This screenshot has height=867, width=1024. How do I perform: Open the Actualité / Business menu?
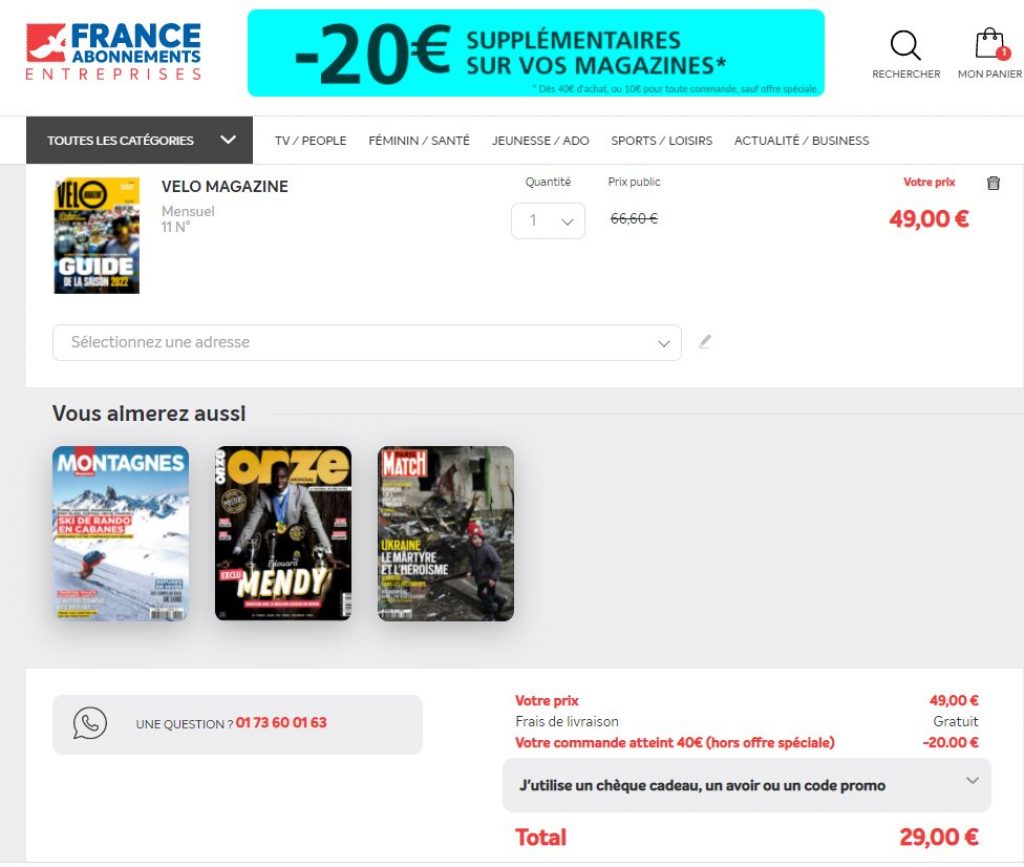(801, 140)
